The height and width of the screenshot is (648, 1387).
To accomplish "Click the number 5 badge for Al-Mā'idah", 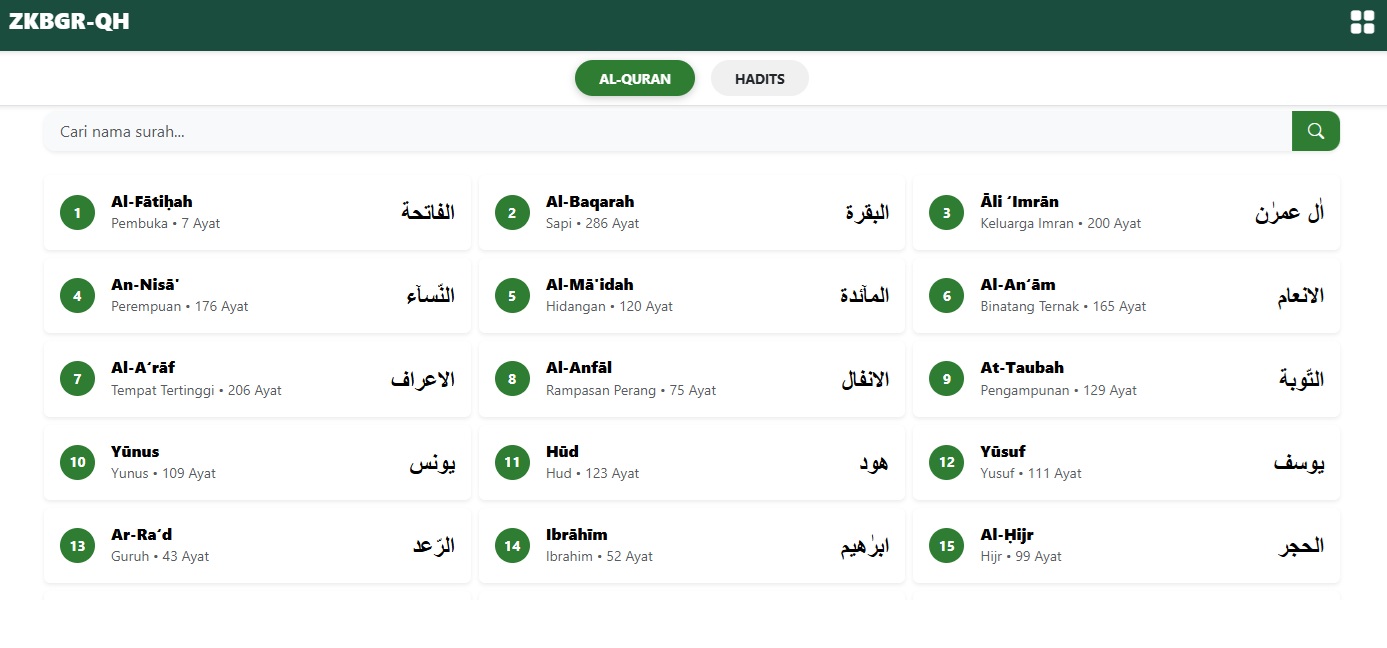I will point(512,296).
